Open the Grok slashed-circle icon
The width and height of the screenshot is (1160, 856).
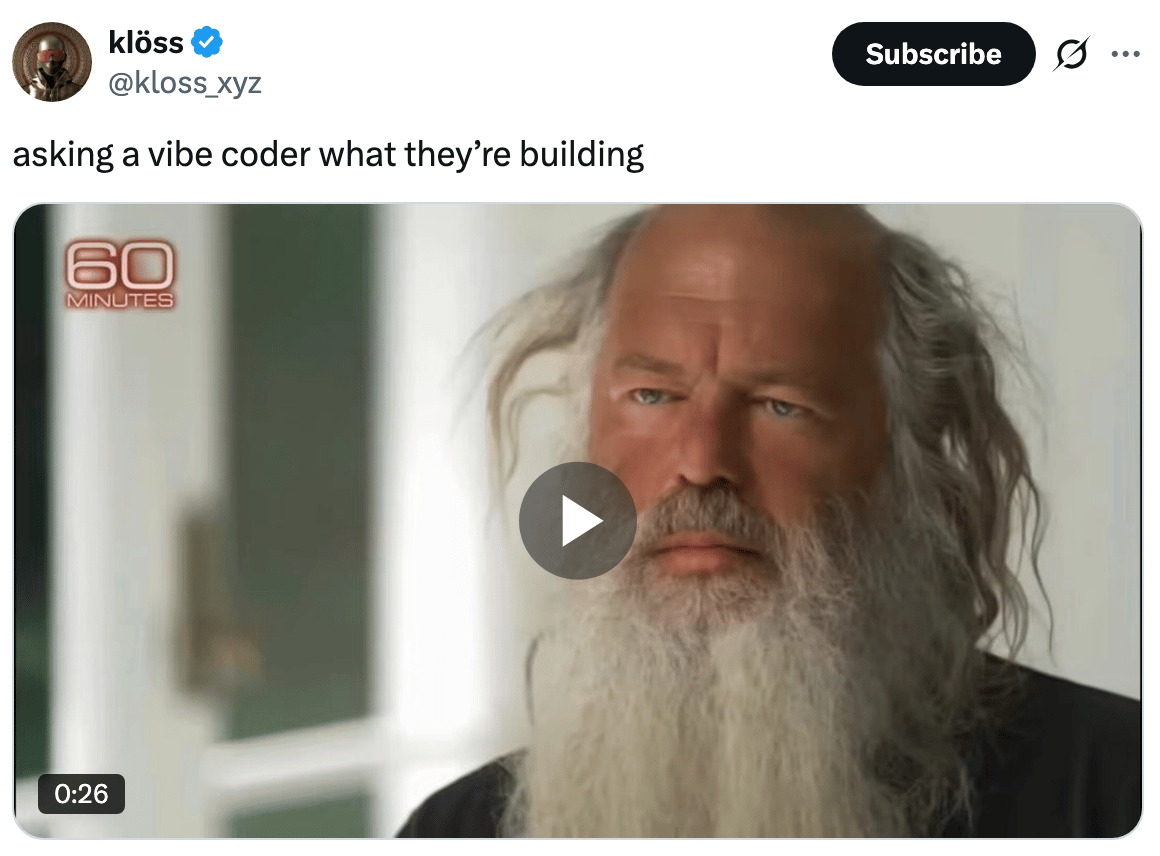pyautogui.click(x=1071, y=54)
